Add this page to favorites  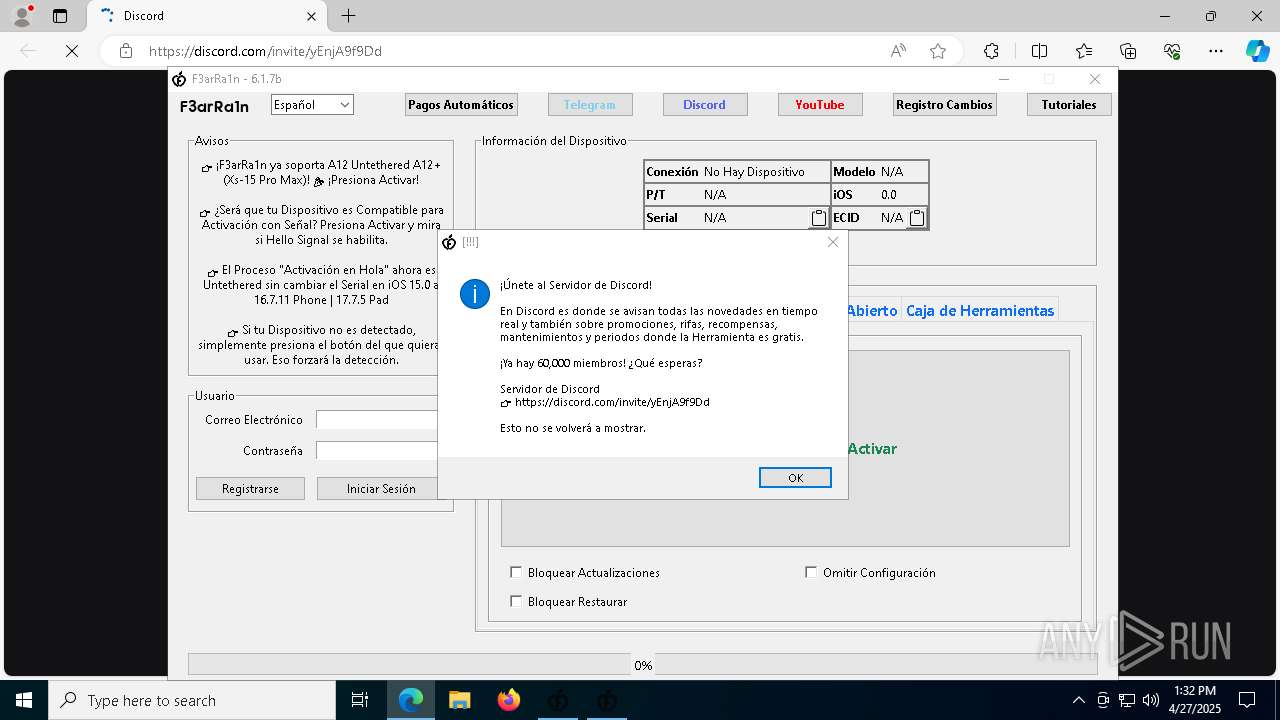[937, 51]
